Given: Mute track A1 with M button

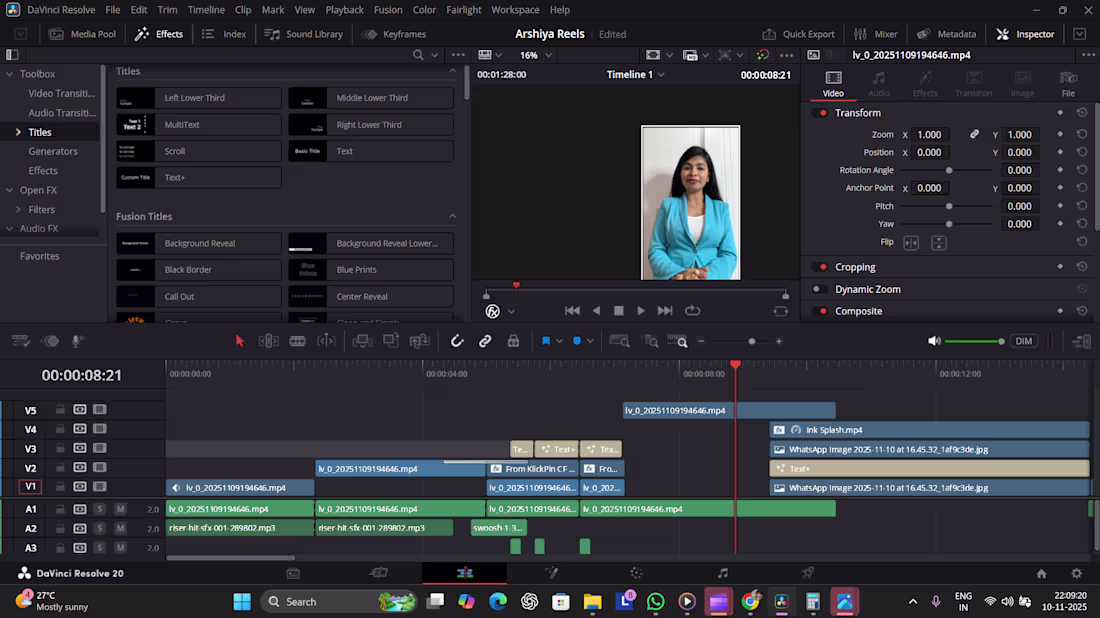Looking at the screenshot, I should 120,509.
